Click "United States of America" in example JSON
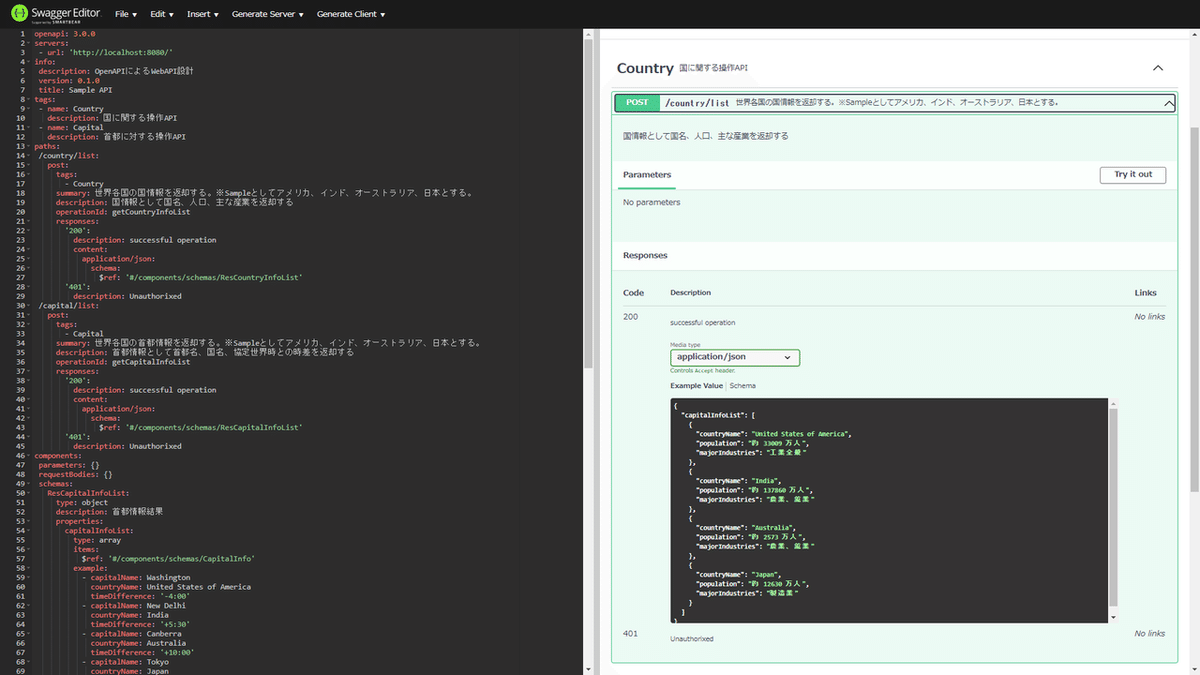This screenshot has height=675, width=1200. [800, 433]
